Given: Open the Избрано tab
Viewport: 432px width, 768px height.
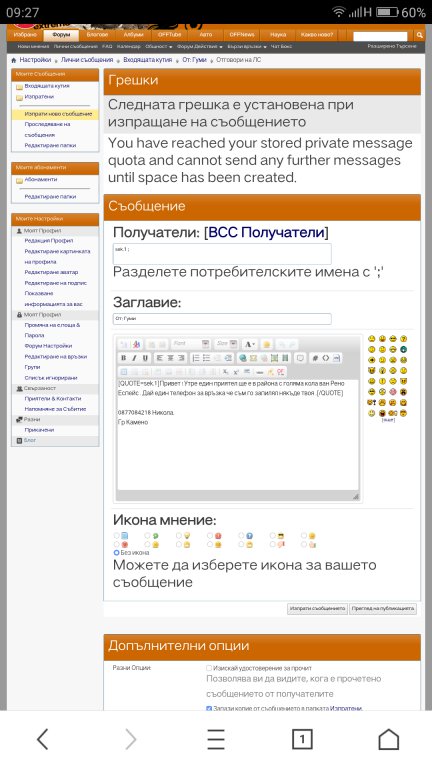Looking at the screenshot, I should 25,35.
